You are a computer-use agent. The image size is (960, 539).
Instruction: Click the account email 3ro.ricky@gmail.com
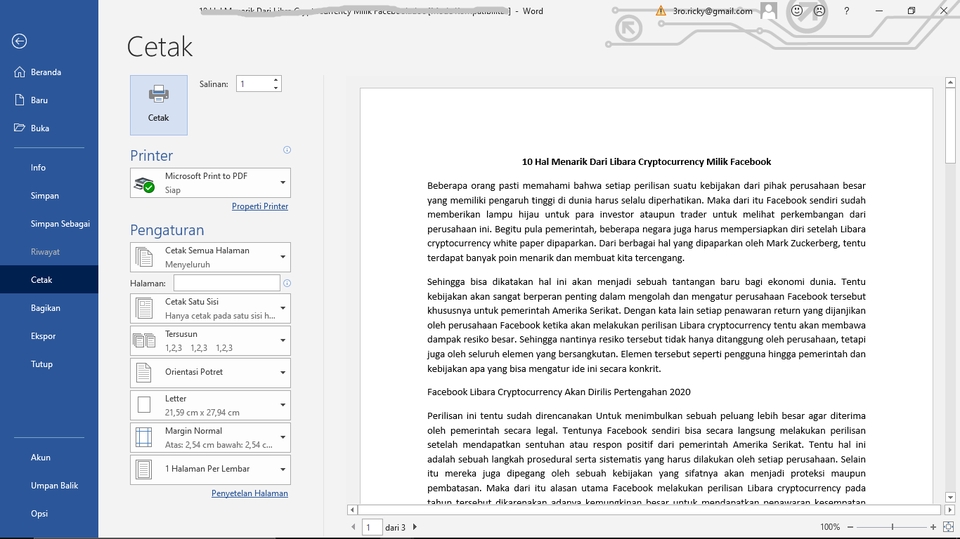[x=713, y=11]
